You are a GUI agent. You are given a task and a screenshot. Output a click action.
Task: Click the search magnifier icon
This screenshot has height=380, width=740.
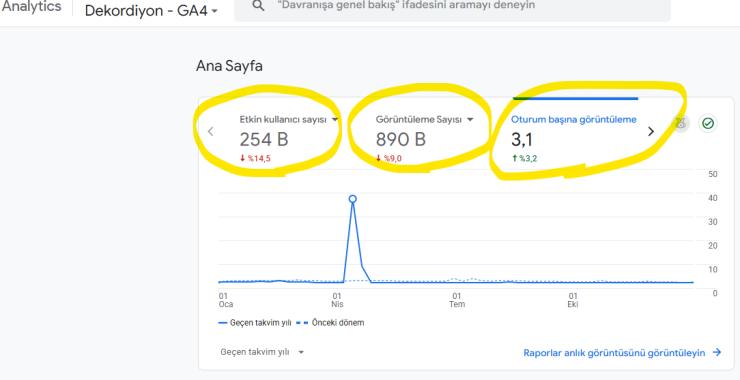click(x=258, y=6)
